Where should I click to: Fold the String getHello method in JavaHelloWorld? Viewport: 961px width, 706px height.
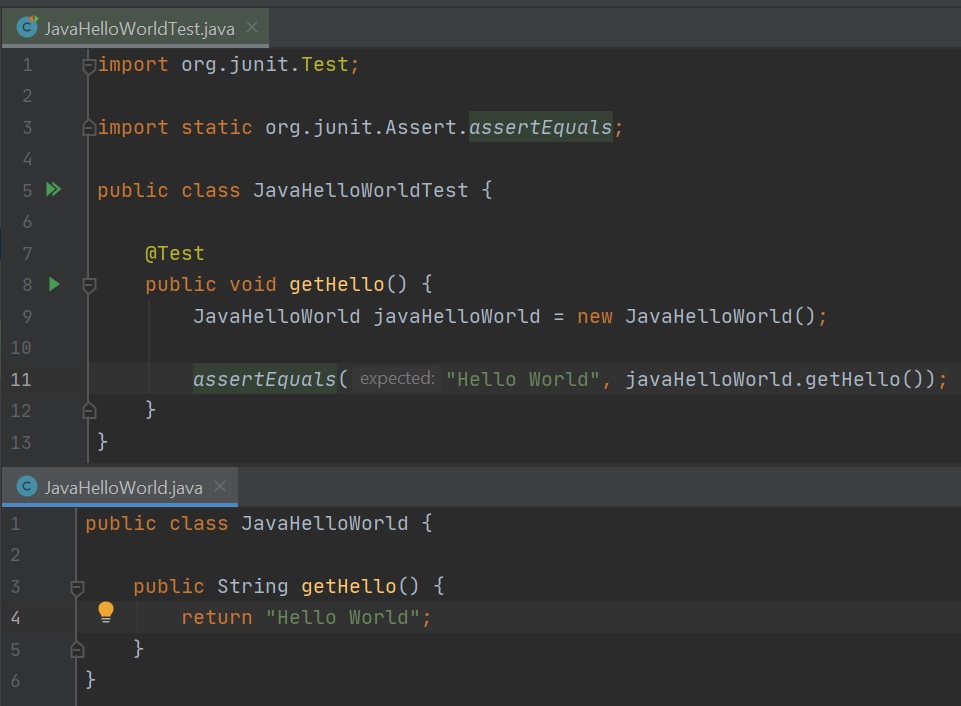point(77,587)
